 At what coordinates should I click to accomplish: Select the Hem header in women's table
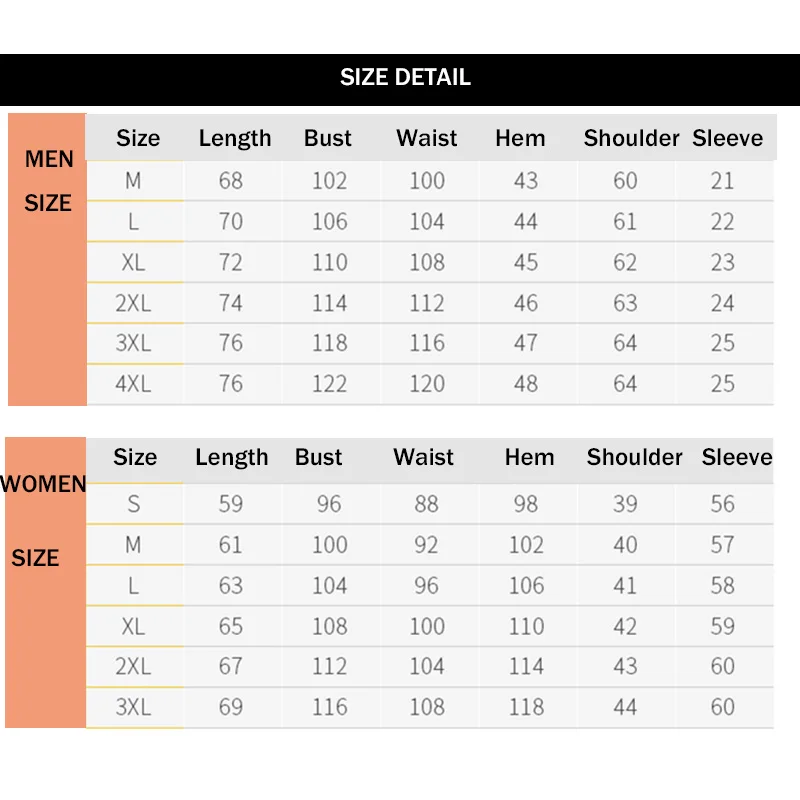point(529,457)
